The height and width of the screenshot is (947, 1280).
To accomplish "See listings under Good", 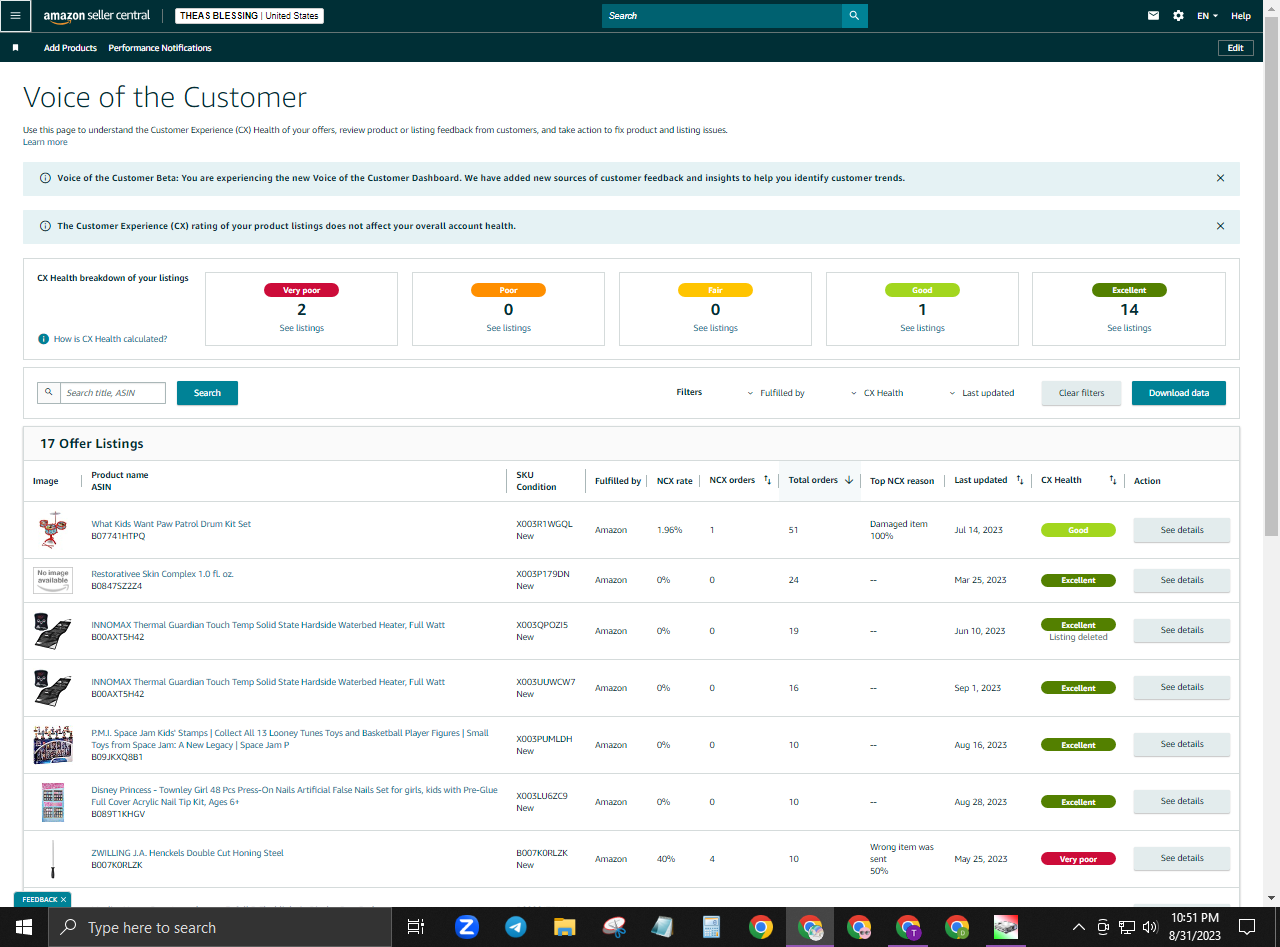I will pyautogui.click(x=922, y=328).
